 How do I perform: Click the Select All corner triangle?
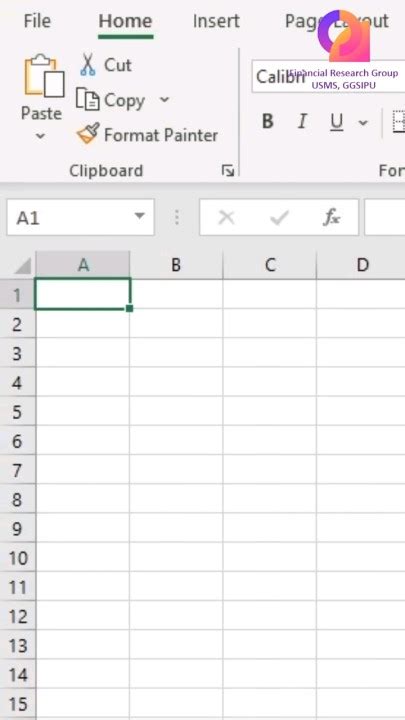coord(22,265)
